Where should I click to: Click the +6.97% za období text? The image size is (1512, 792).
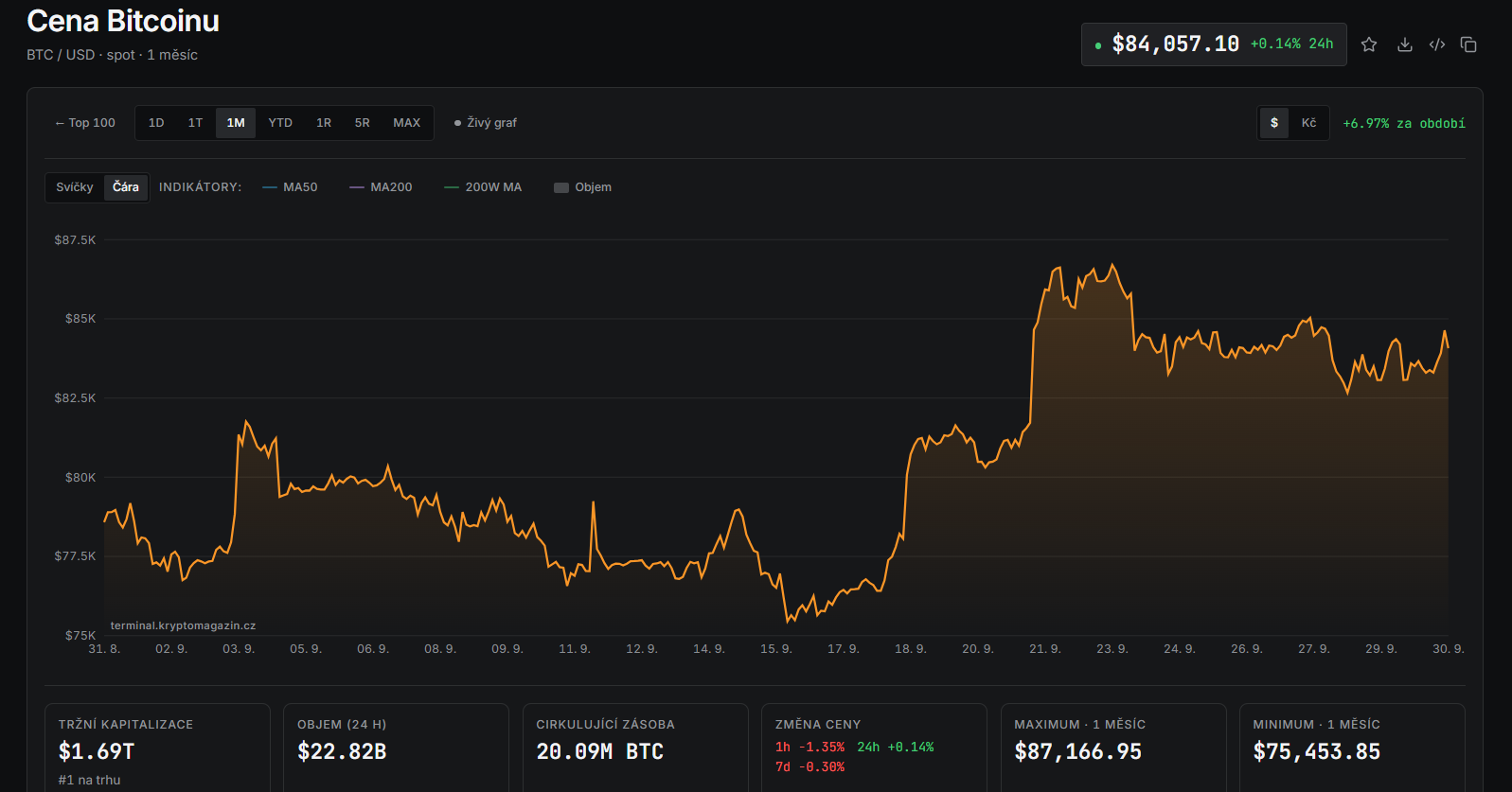[1404, 124]
